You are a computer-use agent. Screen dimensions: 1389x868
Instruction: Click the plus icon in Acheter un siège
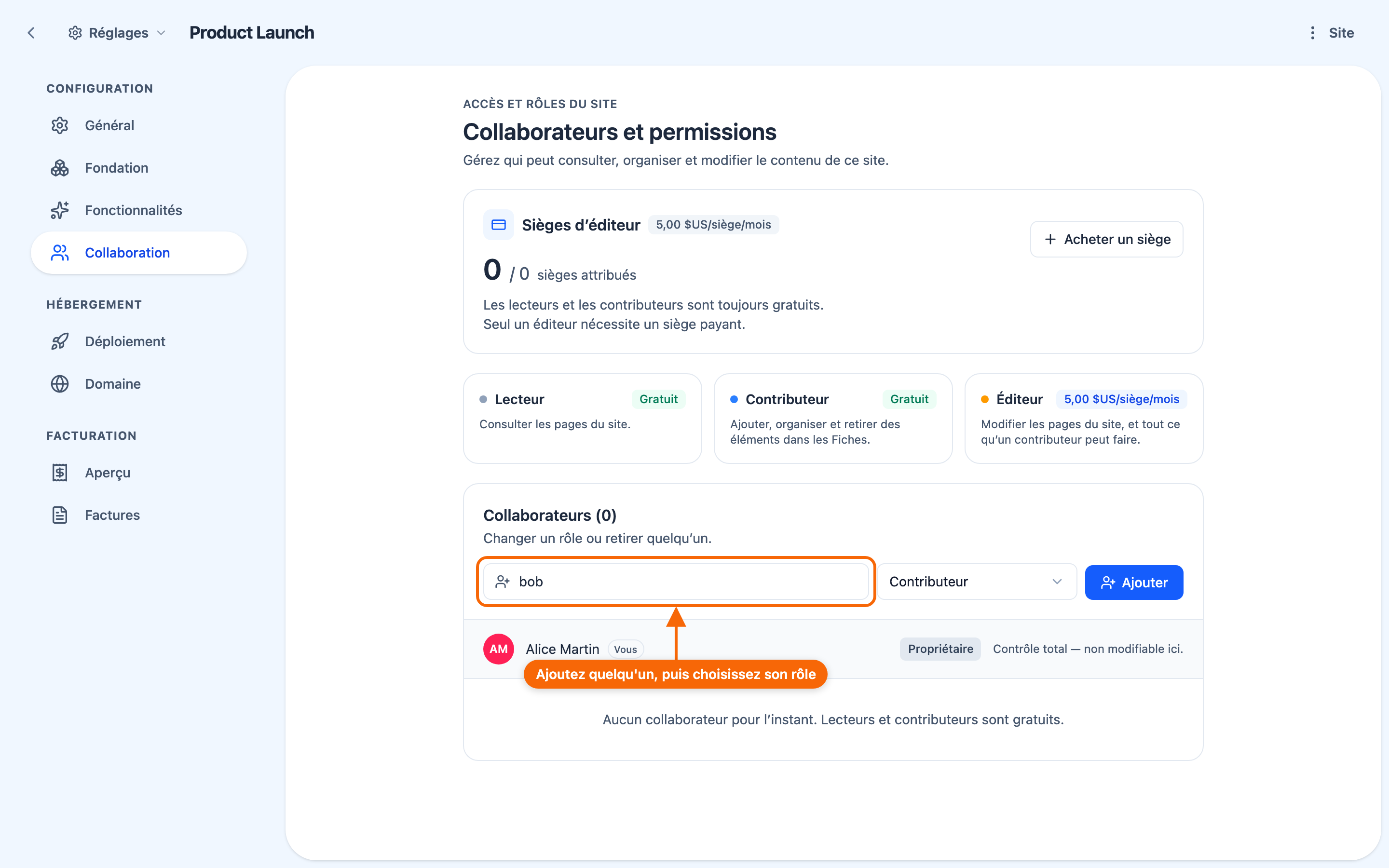click(x=1050, y=239)
